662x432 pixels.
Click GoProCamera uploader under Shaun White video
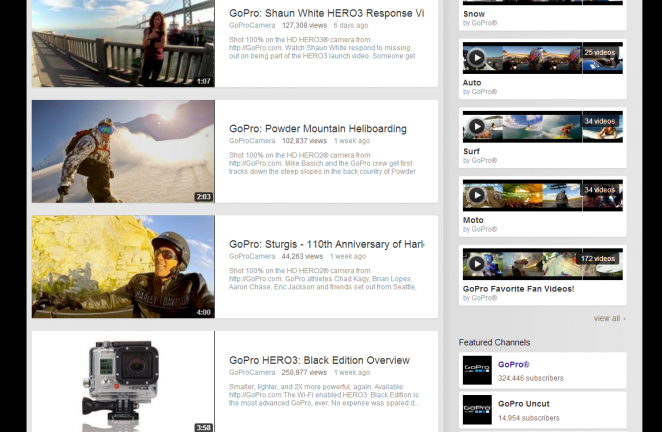[x=252, y=25]
